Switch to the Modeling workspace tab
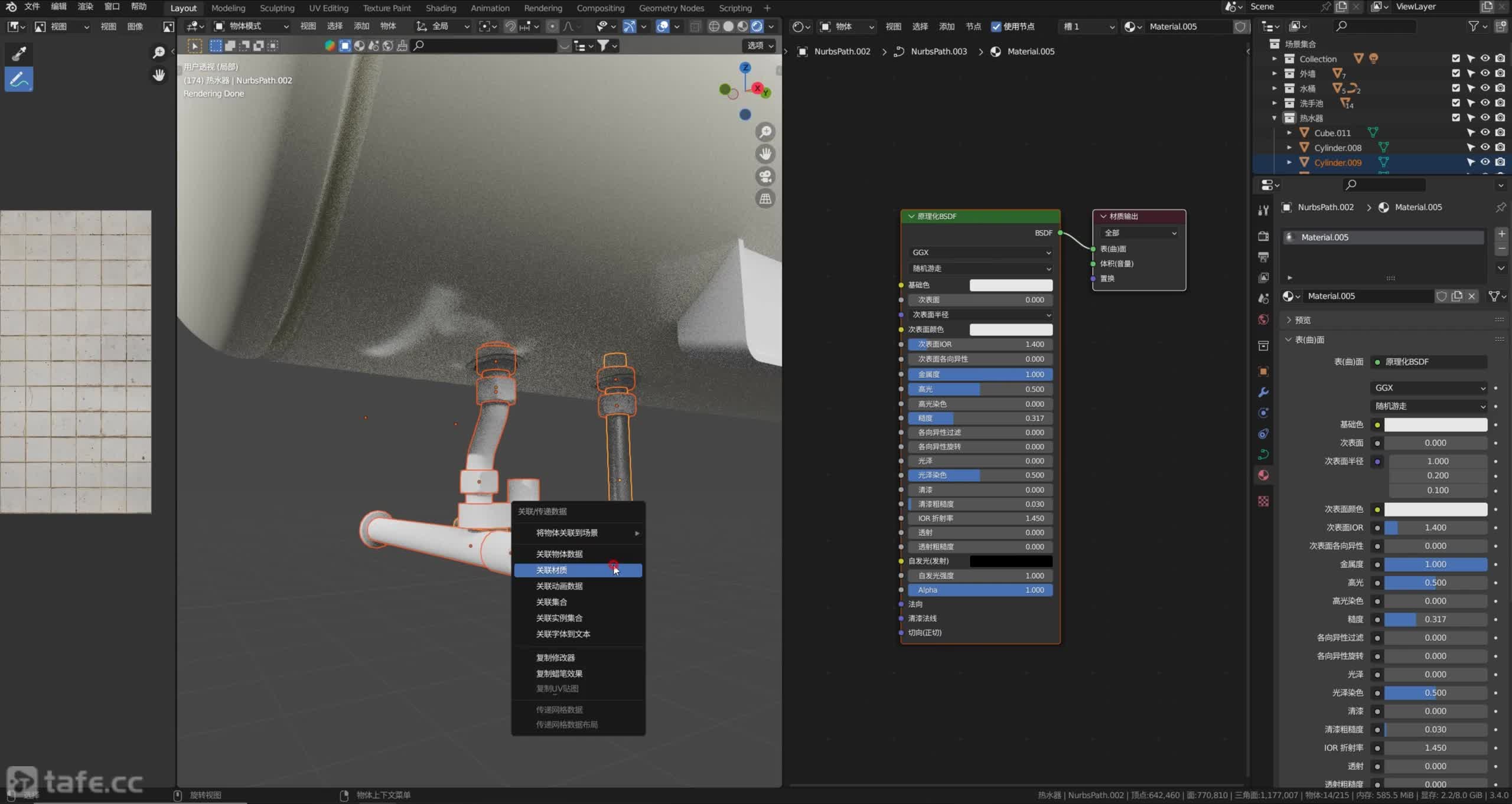Viewport: 1512px width, 804px height. [x=228, y=8]
